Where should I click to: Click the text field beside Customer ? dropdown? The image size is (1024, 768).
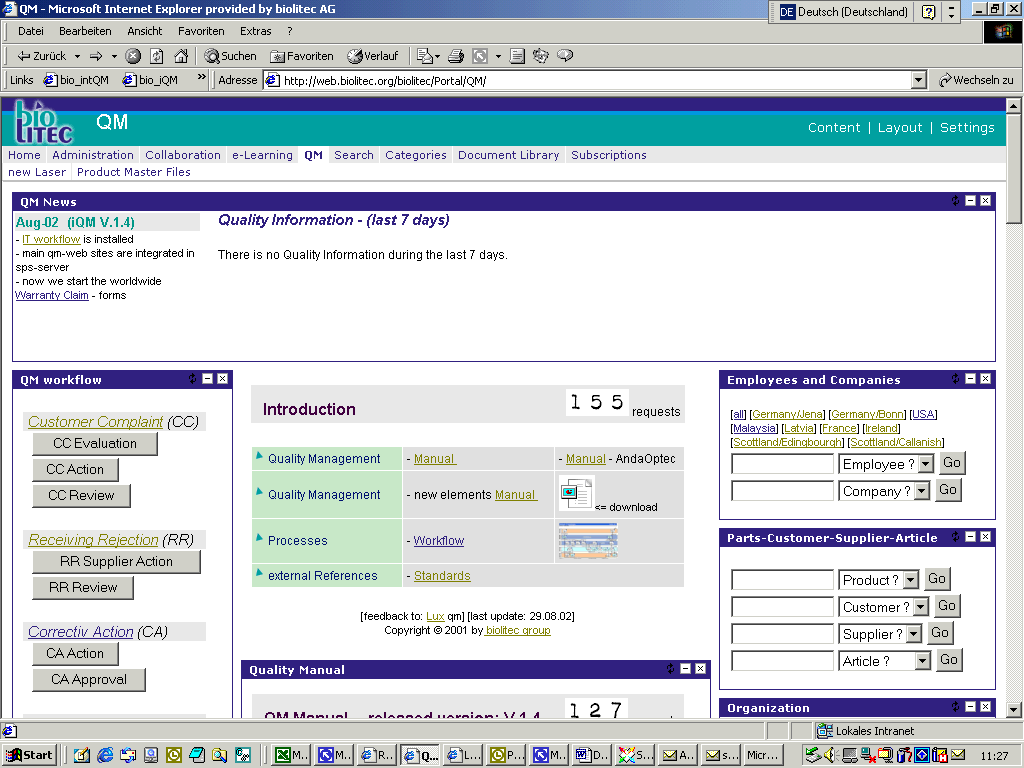coord(782,607)
